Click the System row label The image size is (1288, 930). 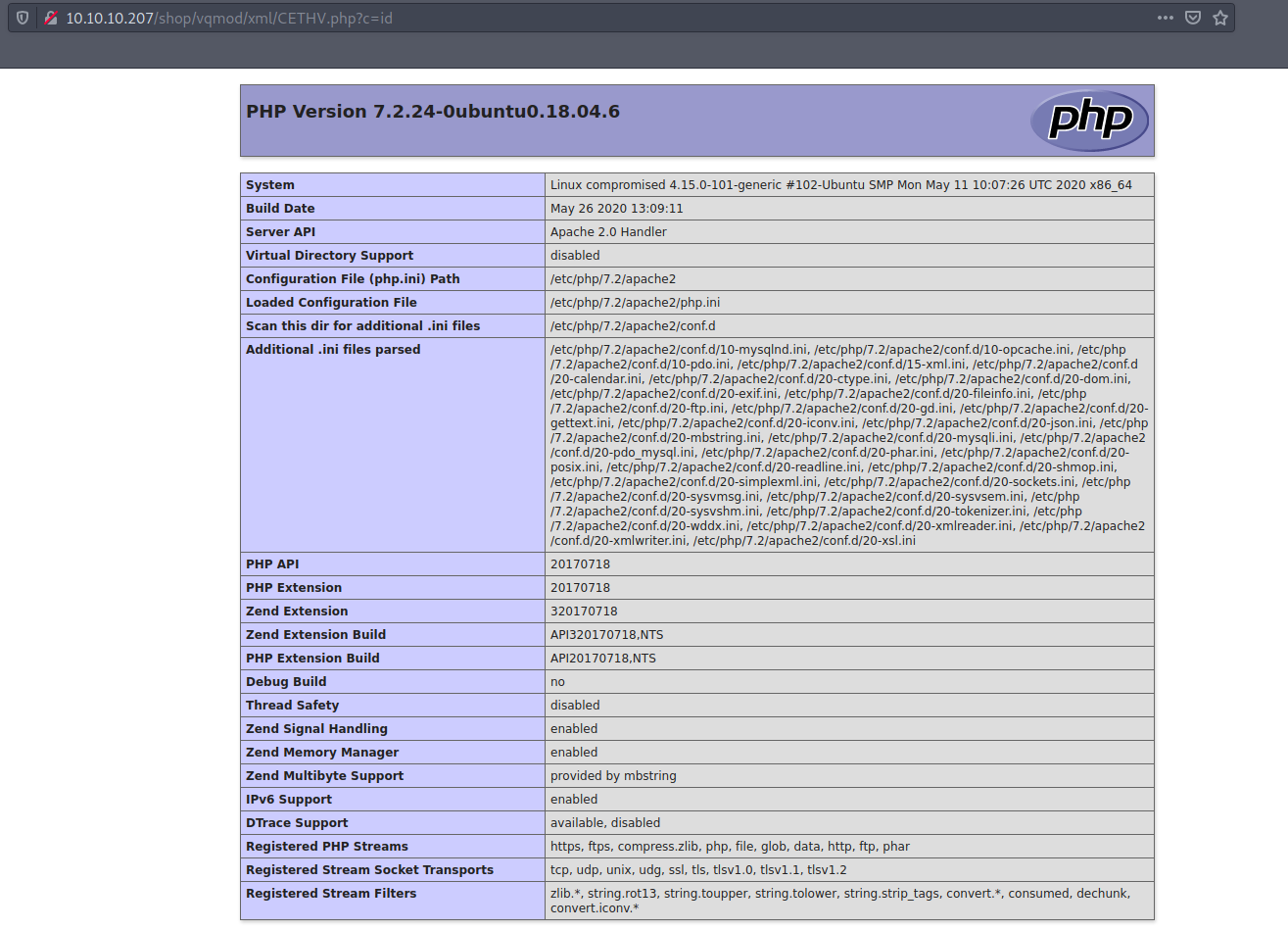coord(270,184)
